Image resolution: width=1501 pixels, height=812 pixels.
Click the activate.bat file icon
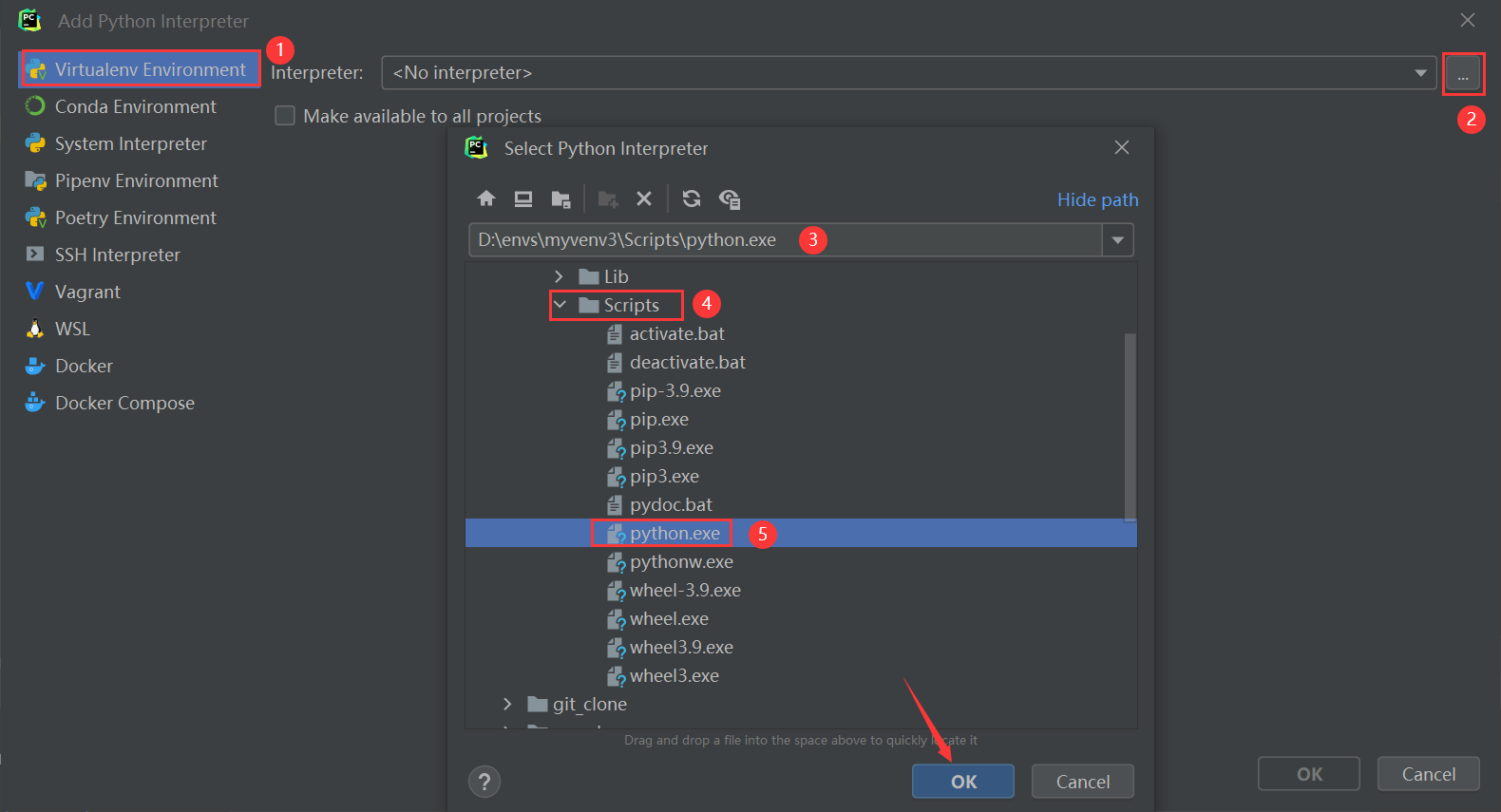pos(615,333)
